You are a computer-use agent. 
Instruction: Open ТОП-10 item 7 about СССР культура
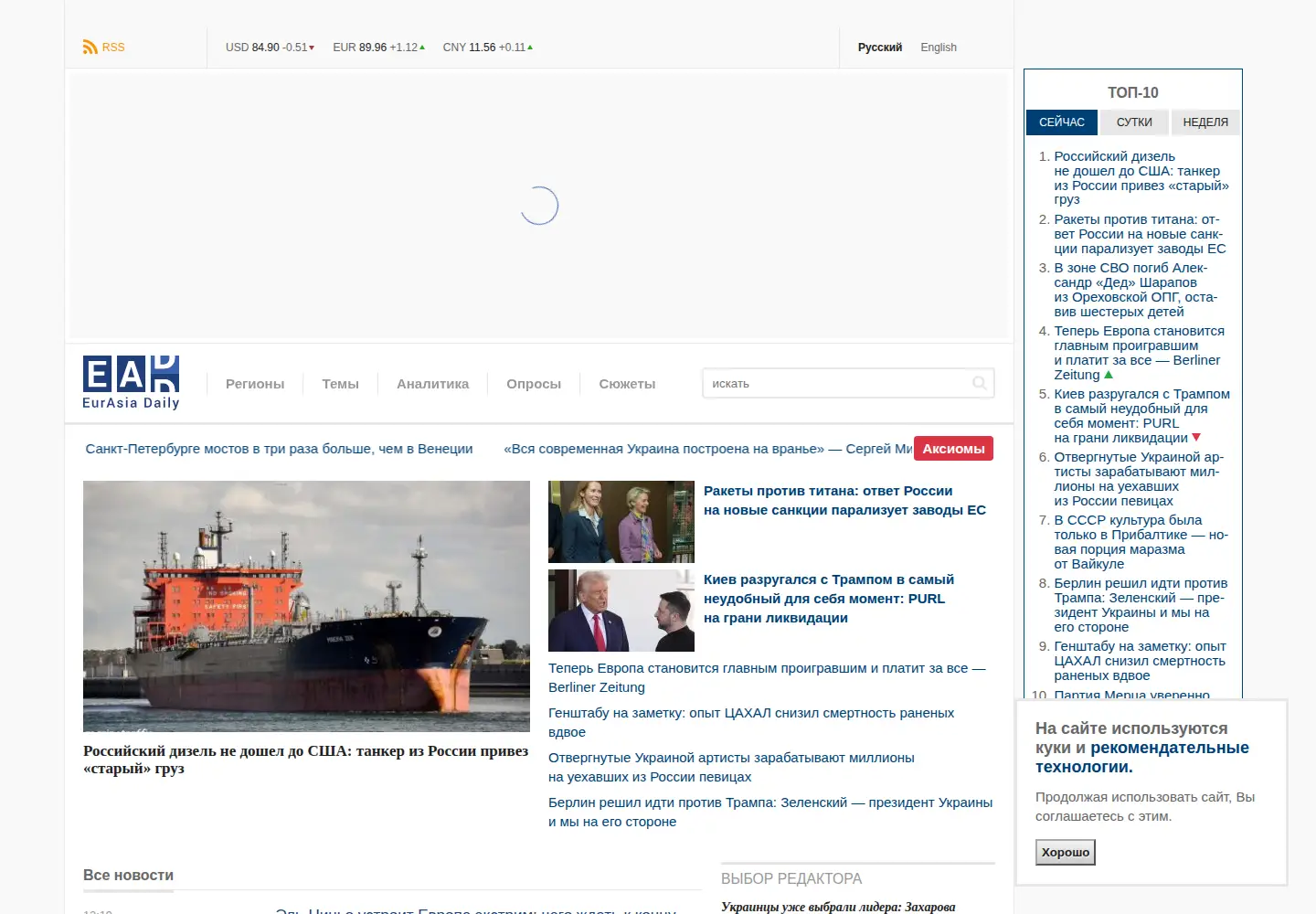click(x=1141, y=542)
